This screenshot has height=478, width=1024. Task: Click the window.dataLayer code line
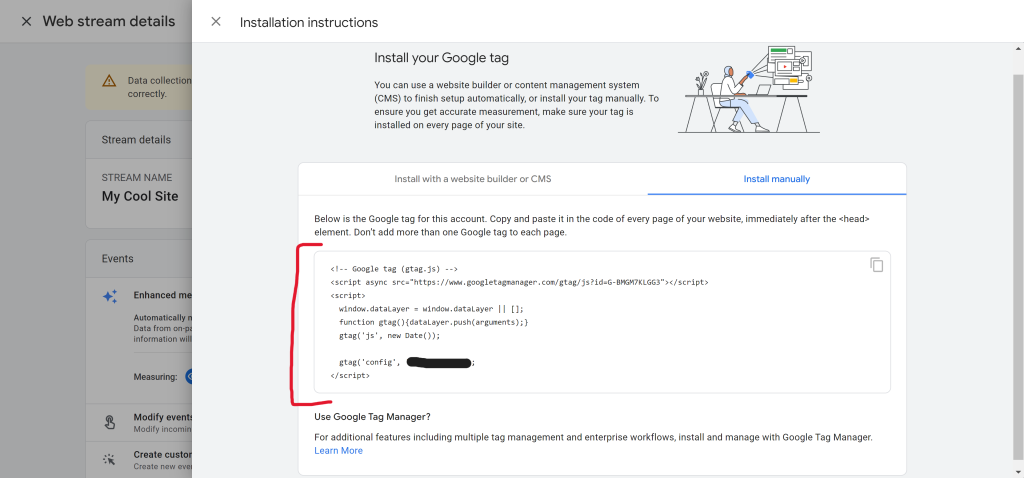coord(431,308)
